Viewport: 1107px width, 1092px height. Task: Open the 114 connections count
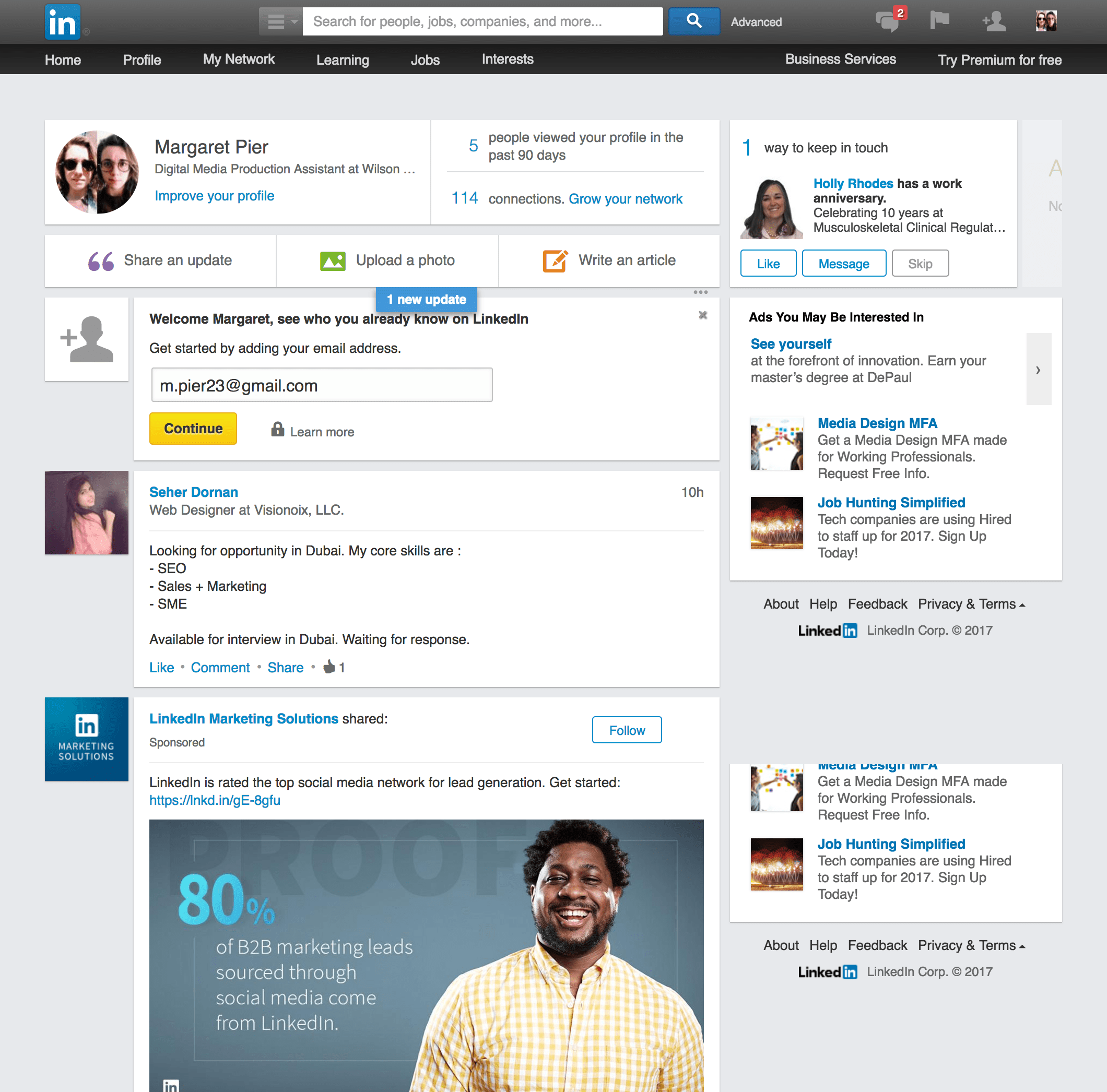click(x=465, y=198)
